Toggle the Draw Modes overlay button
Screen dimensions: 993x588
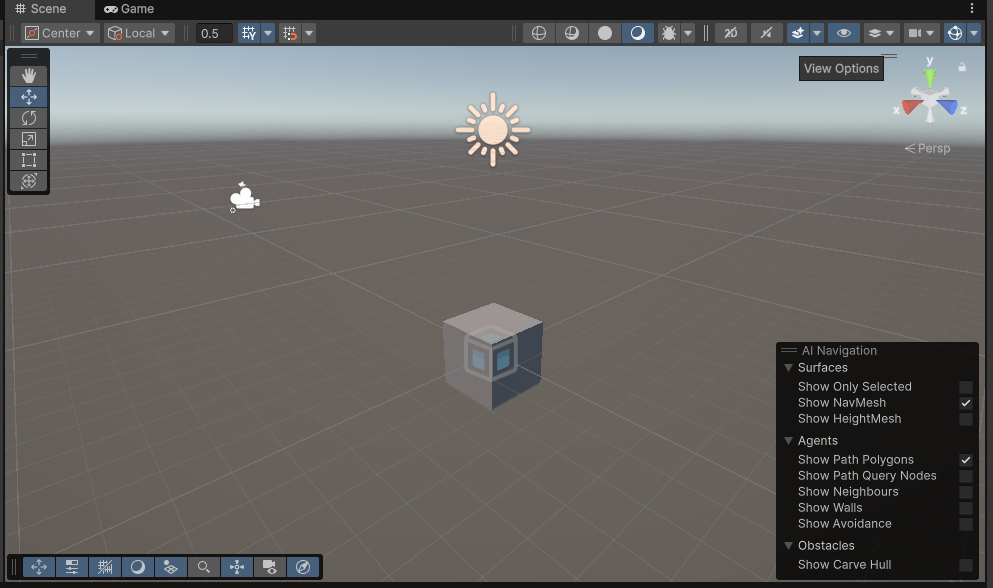click(137, 567)
